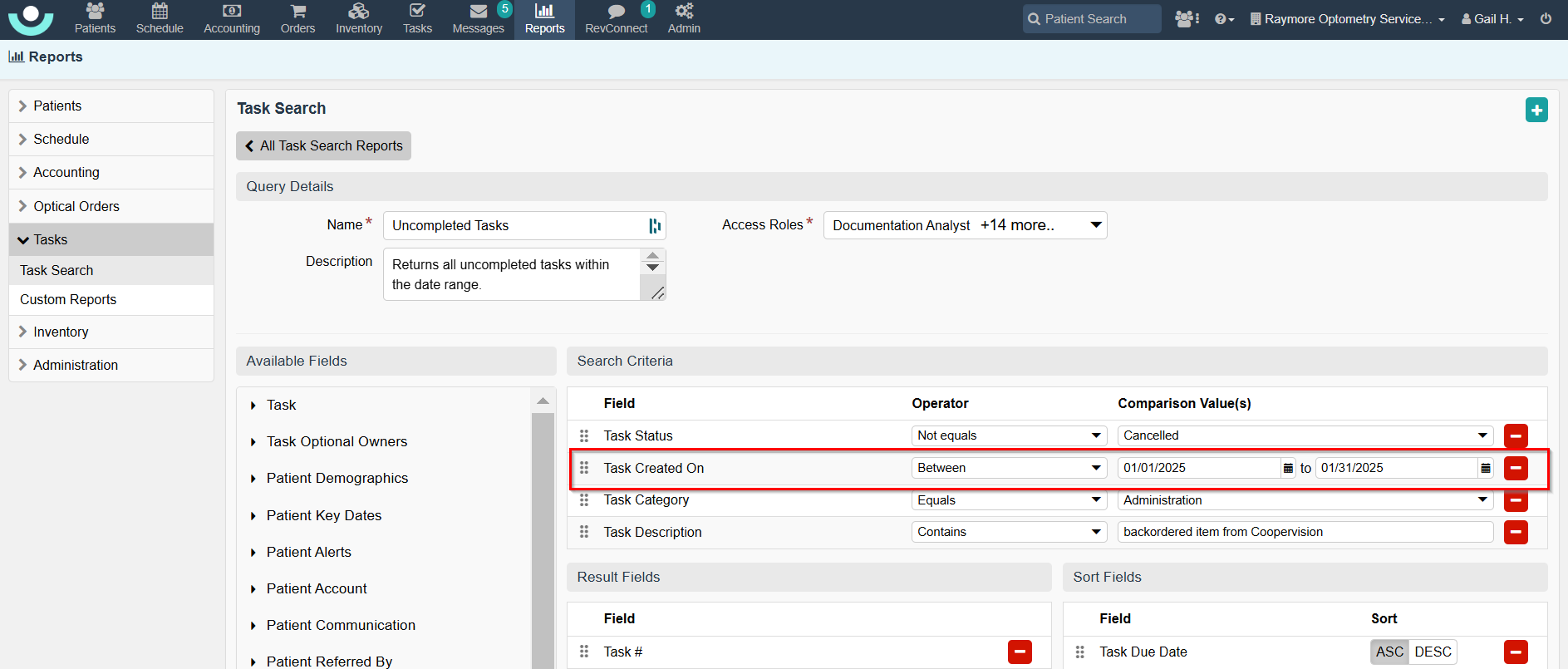This screenshot has height=669, width=1568.
Task: Click the green plus add button
Action: click(1536, 110)
